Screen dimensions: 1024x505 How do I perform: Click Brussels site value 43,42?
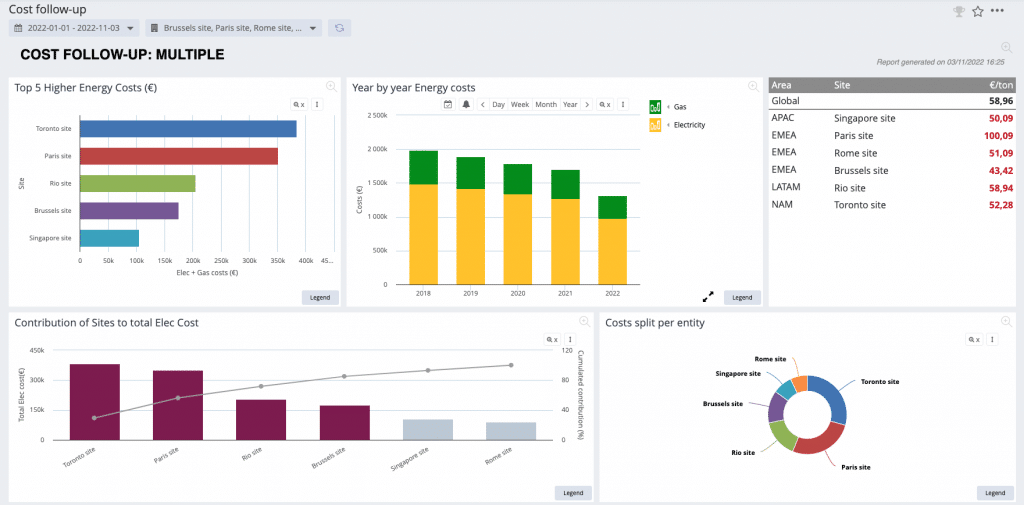coord(1001,171)
